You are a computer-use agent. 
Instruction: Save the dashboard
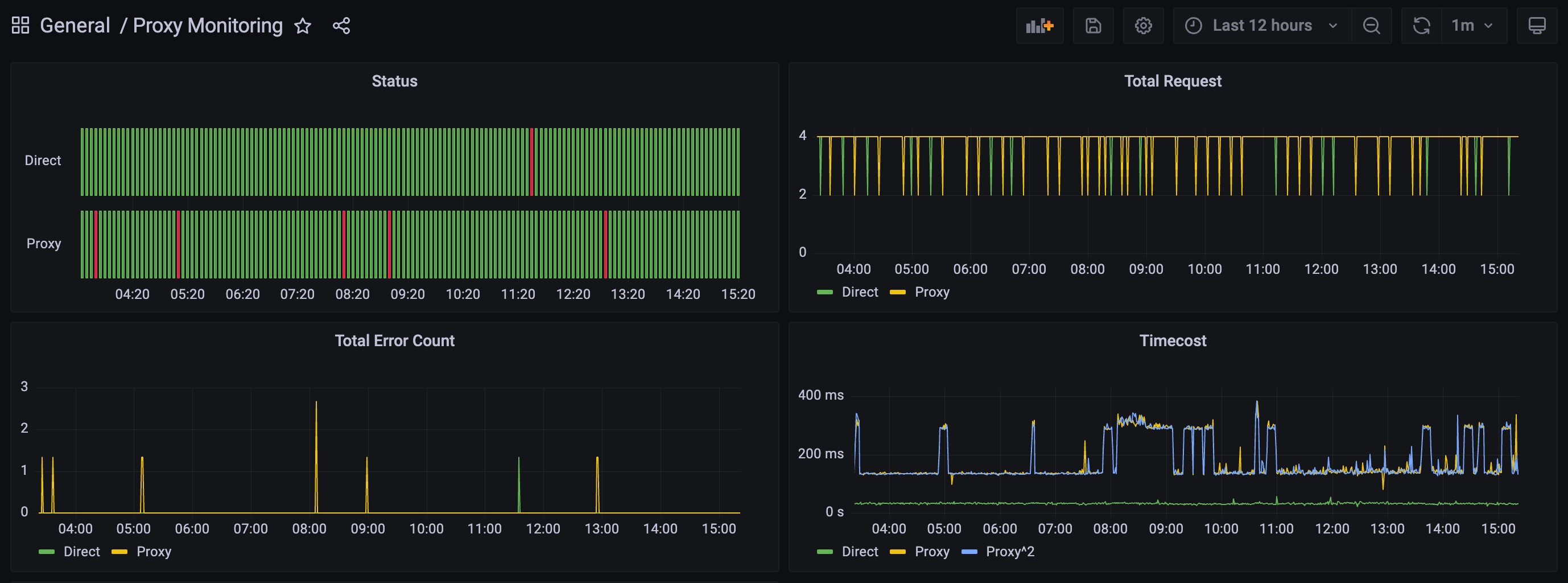click(1092, 26)
